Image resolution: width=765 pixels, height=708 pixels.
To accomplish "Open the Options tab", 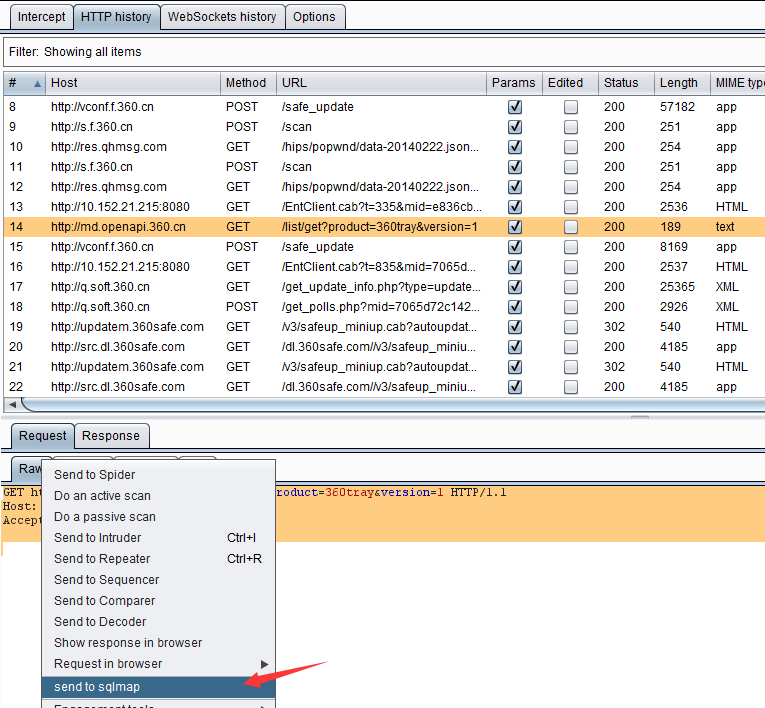I will click(314, 17).
